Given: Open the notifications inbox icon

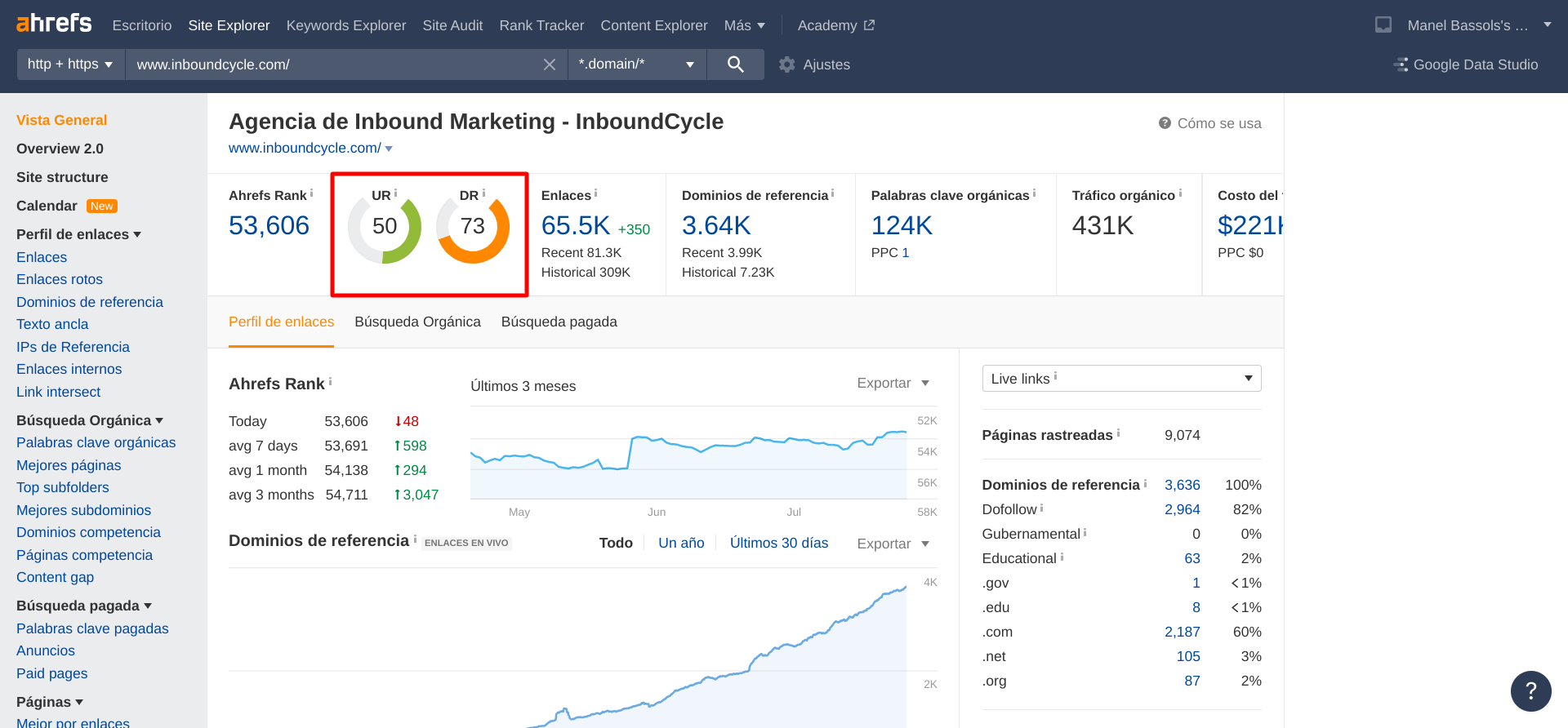Looking at the screenshot, I should click(x=1383, y=25).
